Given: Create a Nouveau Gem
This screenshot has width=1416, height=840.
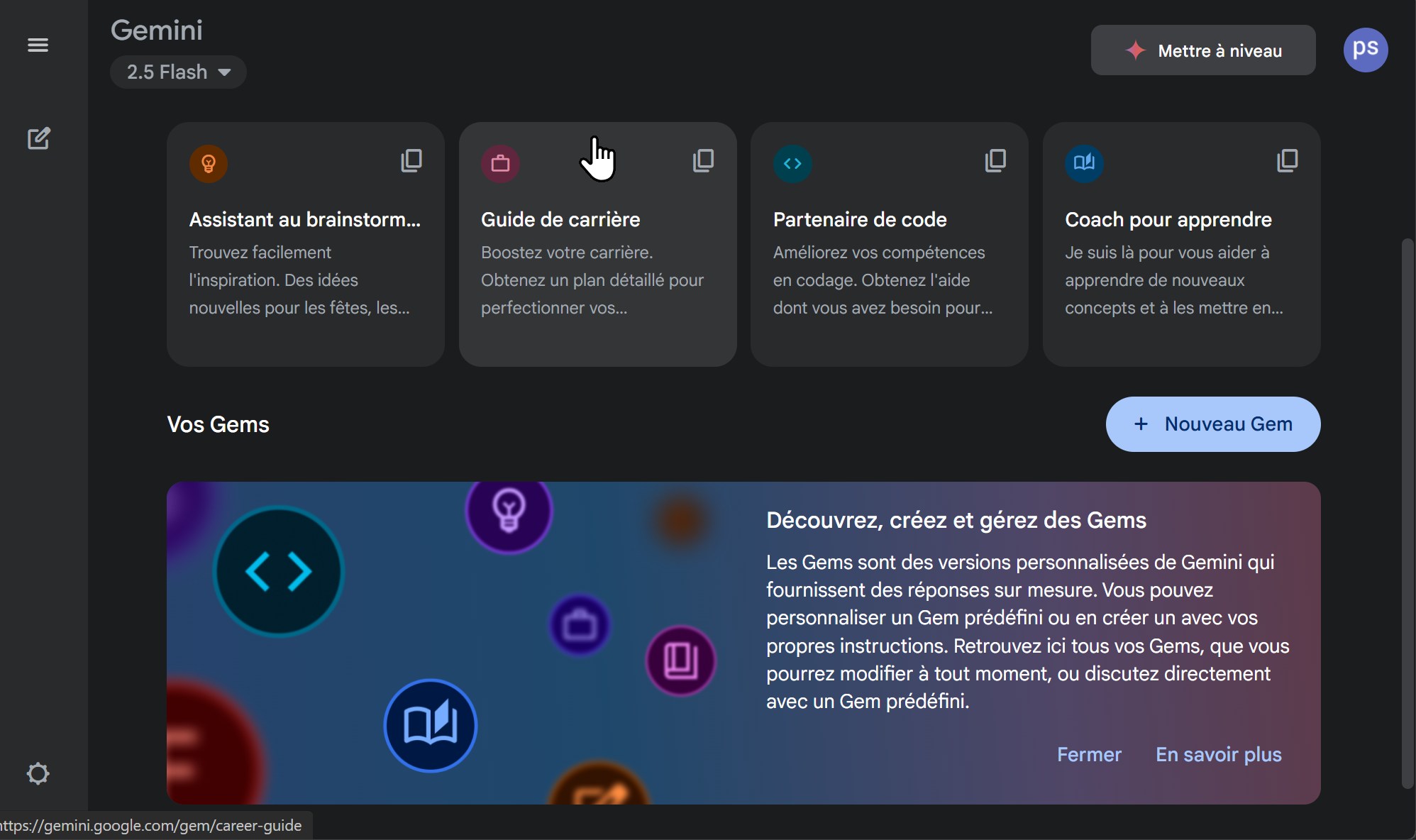Looking at the screenshot, I should [x=1213, y=424].
